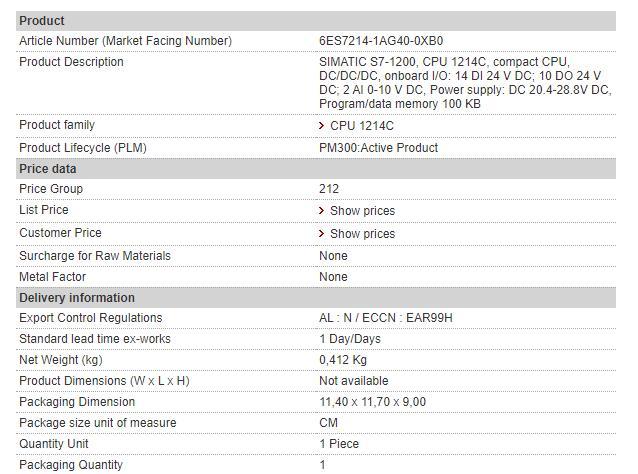The image size is (638, 474).
Task: Show prices for Customer Price
Action: click(362, 234)
